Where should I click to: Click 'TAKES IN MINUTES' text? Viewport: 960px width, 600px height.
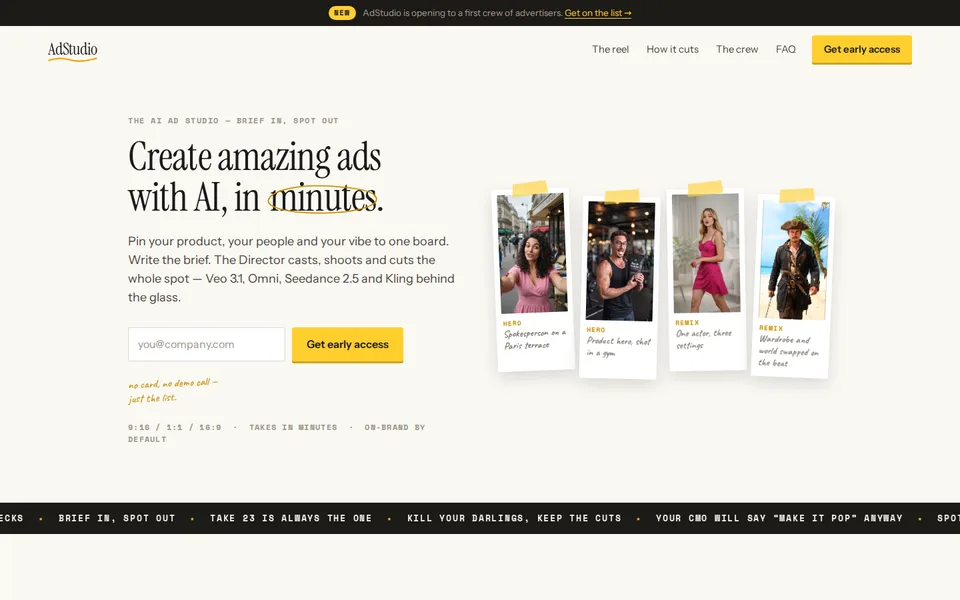tap(293, 427)
